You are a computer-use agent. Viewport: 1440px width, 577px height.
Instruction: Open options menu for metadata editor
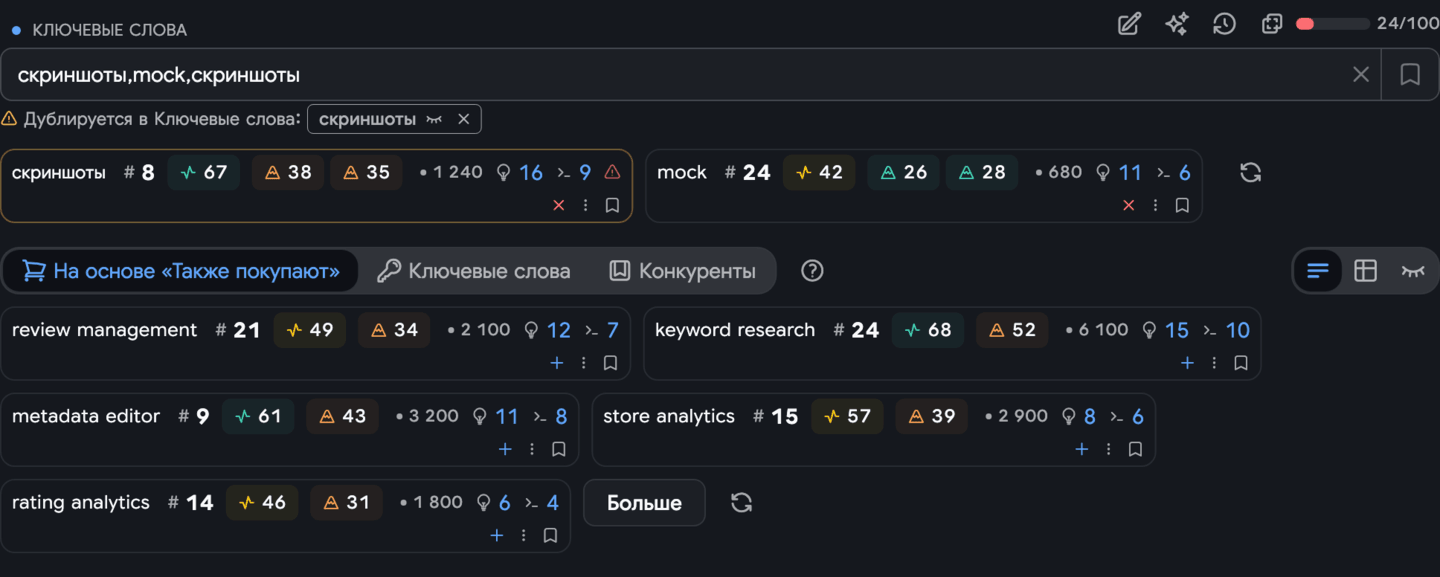(532, 449)
